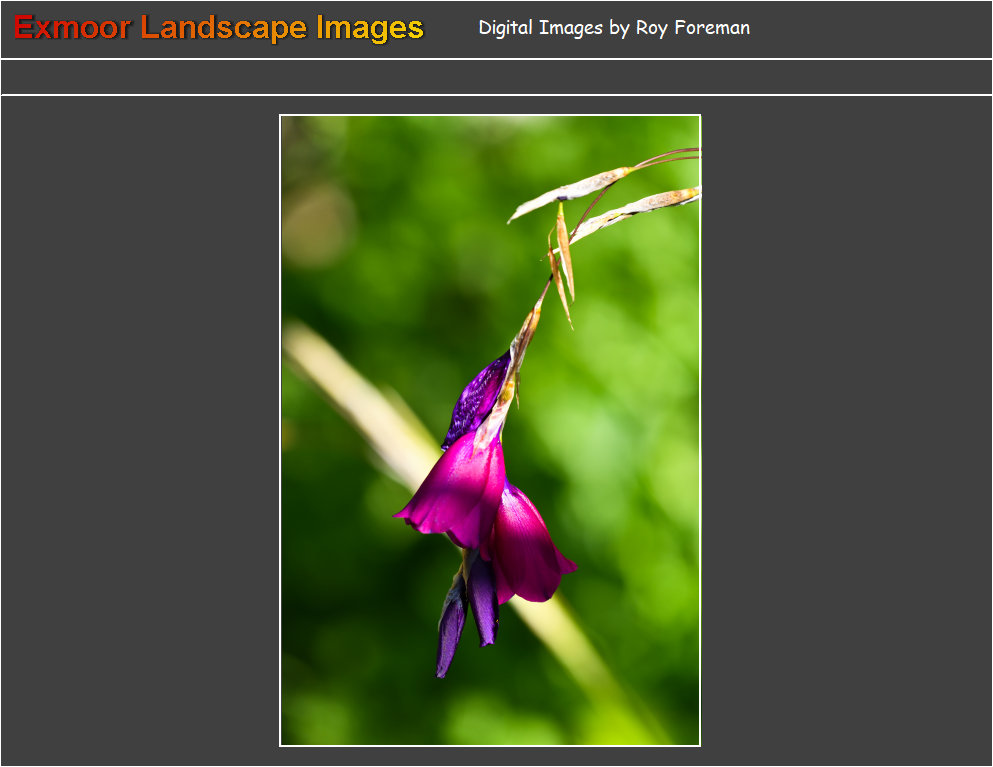This screenshot has height=767, width=993.
Task: Click the dark grey area left of the photo
Action: pos(140,430)
